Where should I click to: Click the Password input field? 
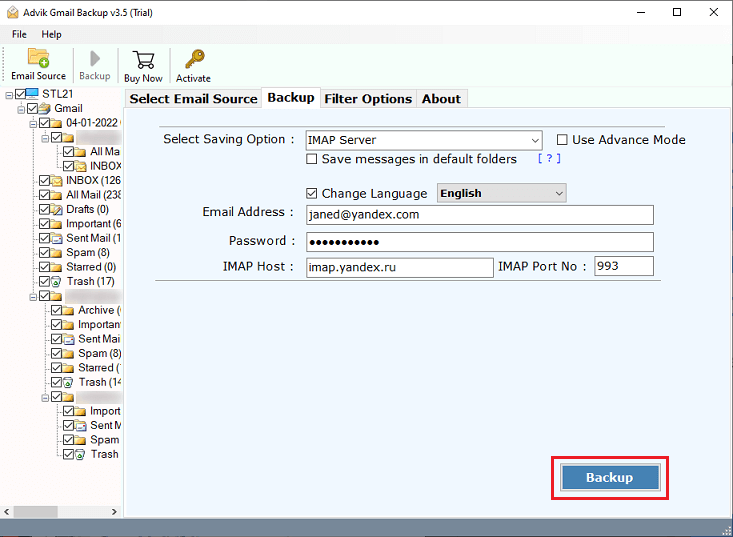click(480, 242)
